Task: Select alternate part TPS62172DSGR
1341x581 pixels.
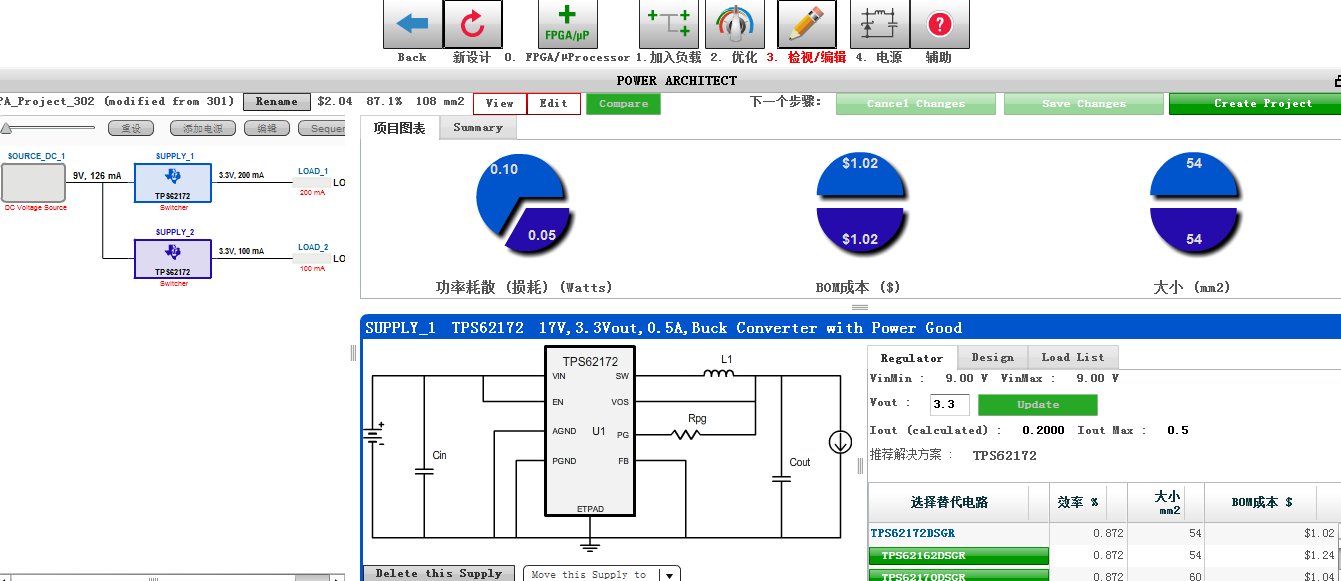Action: [912, 534]
